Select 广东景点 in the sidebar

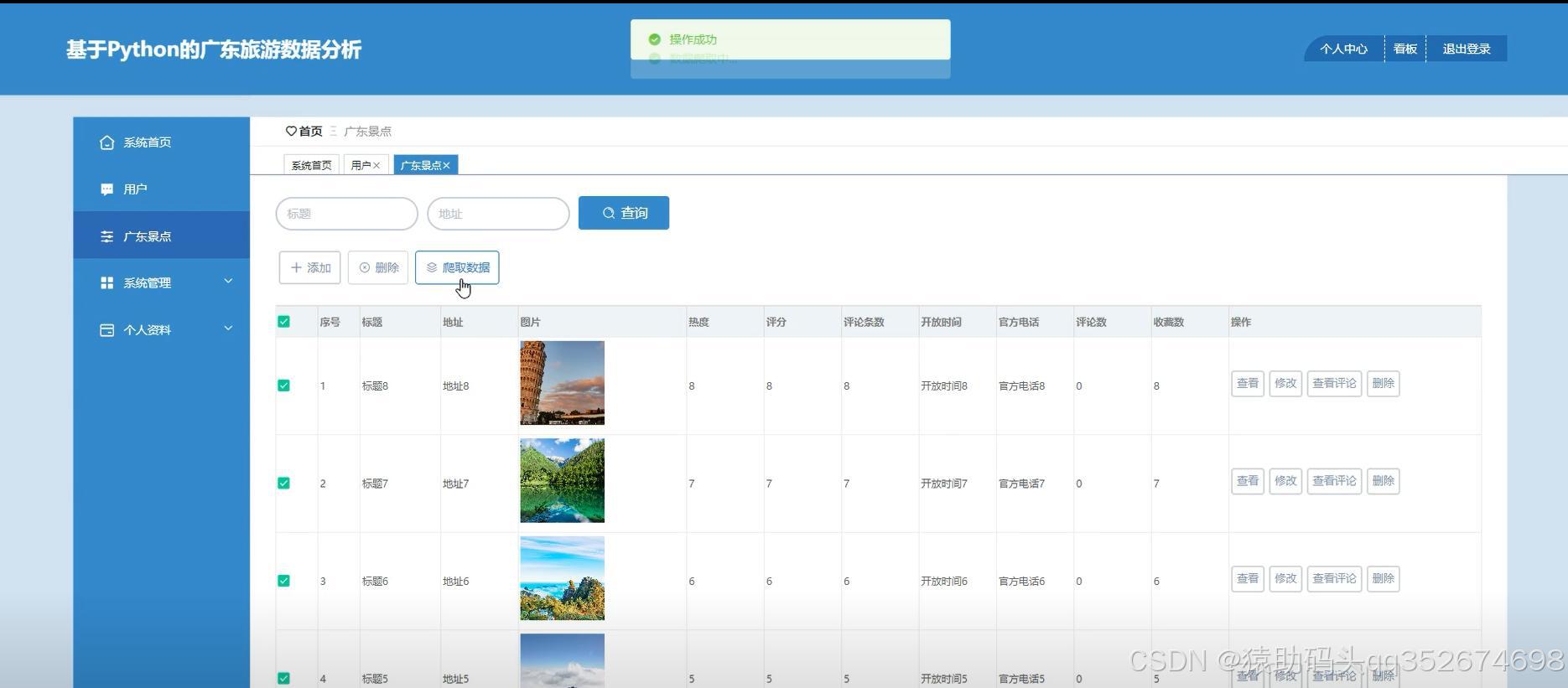coord(161,236)
